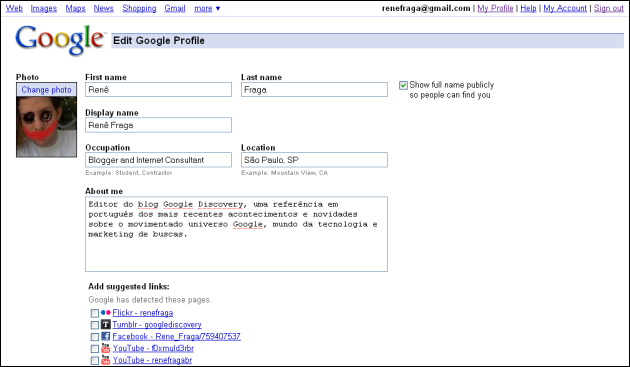Open Gmail from the top navigation
Viewport: 630px width, 367px height.
(x=175, y=8)
